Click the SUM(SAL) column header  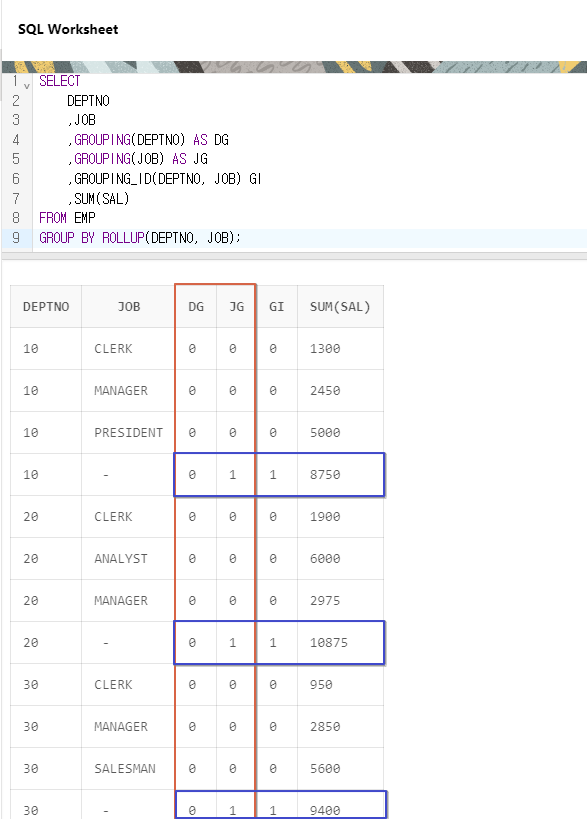pos(340,307)
